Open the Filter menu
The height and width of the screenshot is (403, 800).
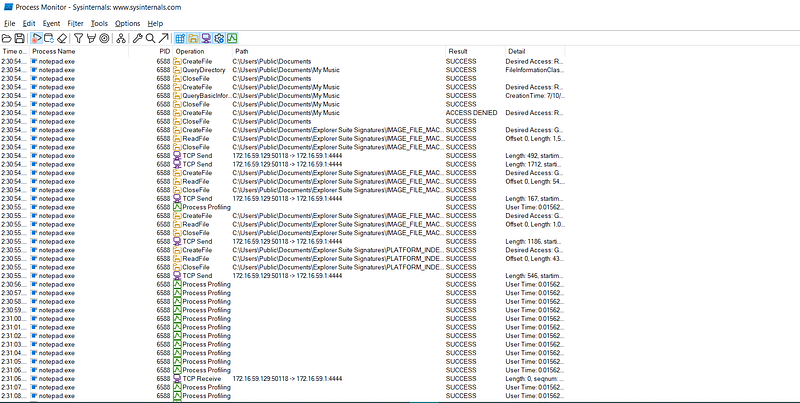coord(76,23)
